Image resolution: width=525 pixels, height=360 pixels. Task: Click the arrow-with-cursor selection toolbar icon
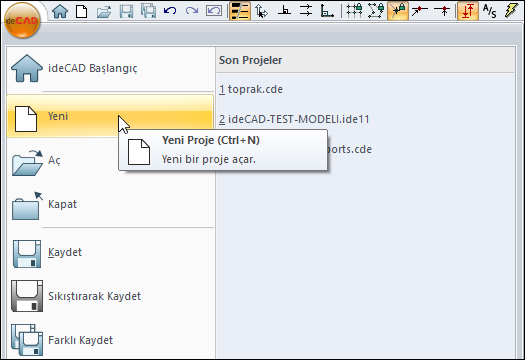[261, 11]
